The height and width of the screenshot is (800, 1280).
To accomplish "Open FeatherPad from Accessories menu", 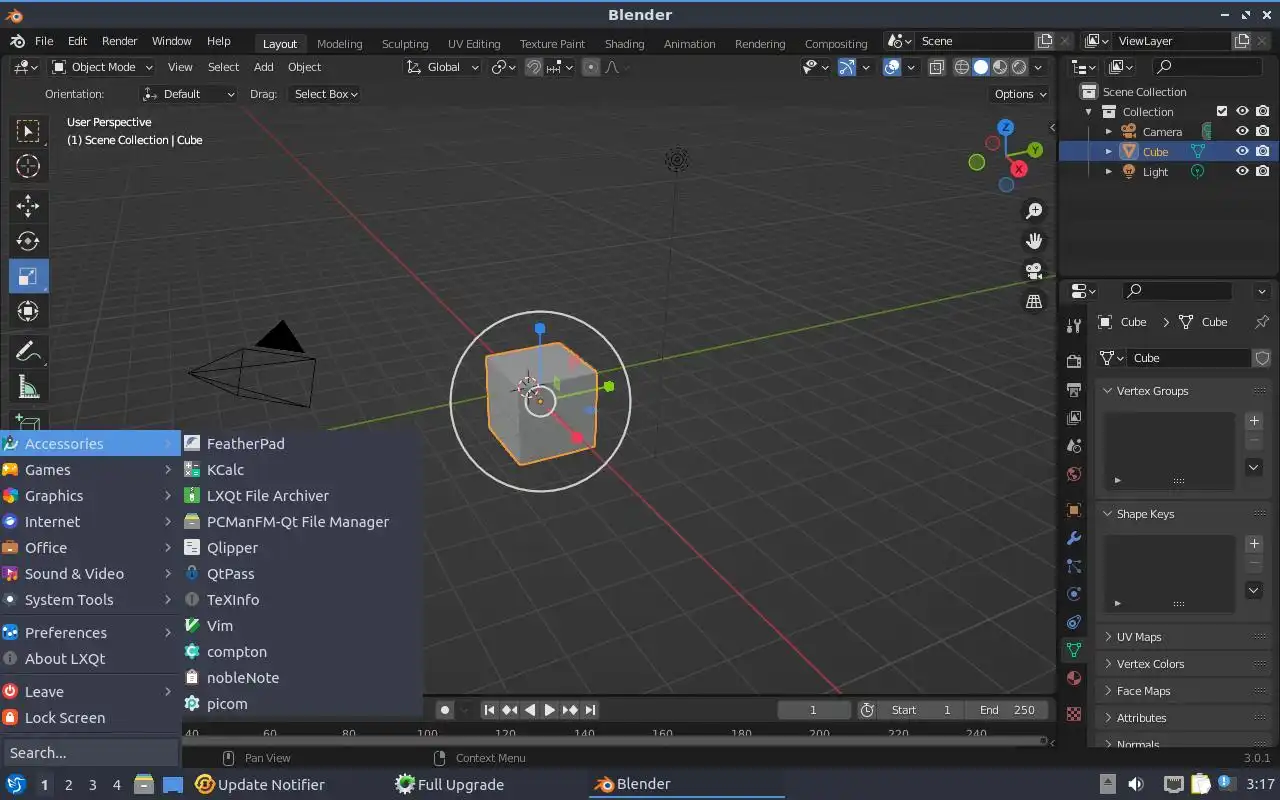I will (302, 443).
